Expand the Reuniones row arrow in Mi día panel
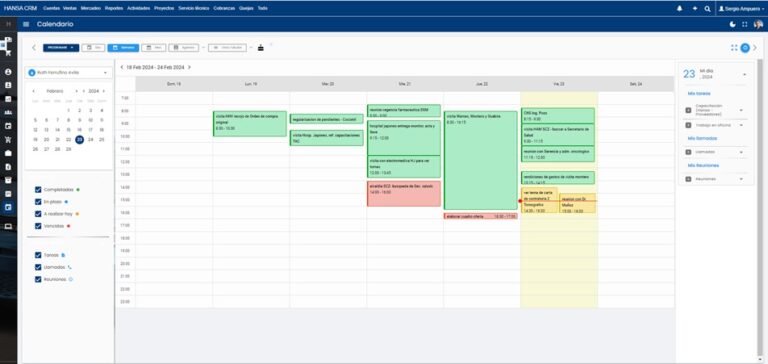This screenshot has height=364, width=768. tap(741, 179)
